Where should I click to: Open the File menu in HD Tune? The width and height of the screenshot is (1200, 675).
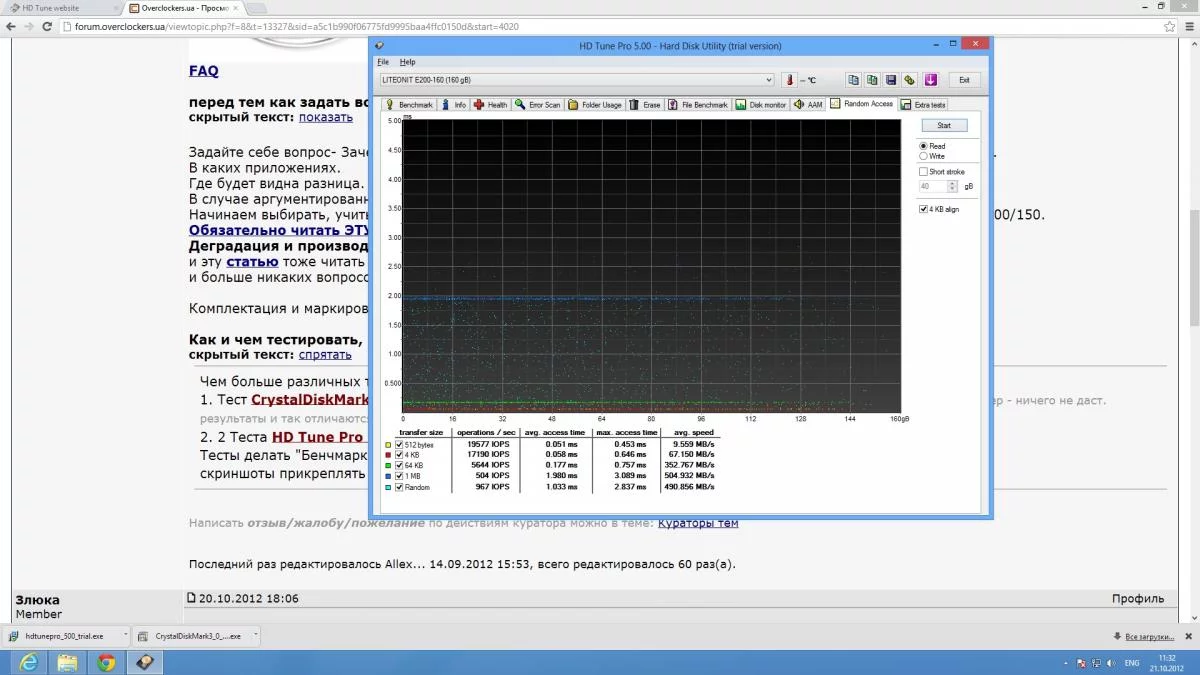(x=383, y=62)
